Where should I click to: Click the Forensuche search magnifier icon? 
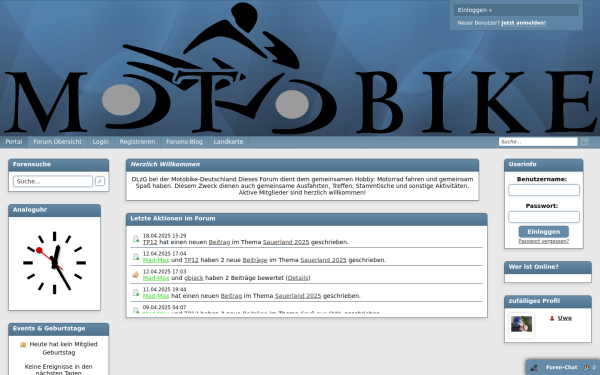[100, 181]
